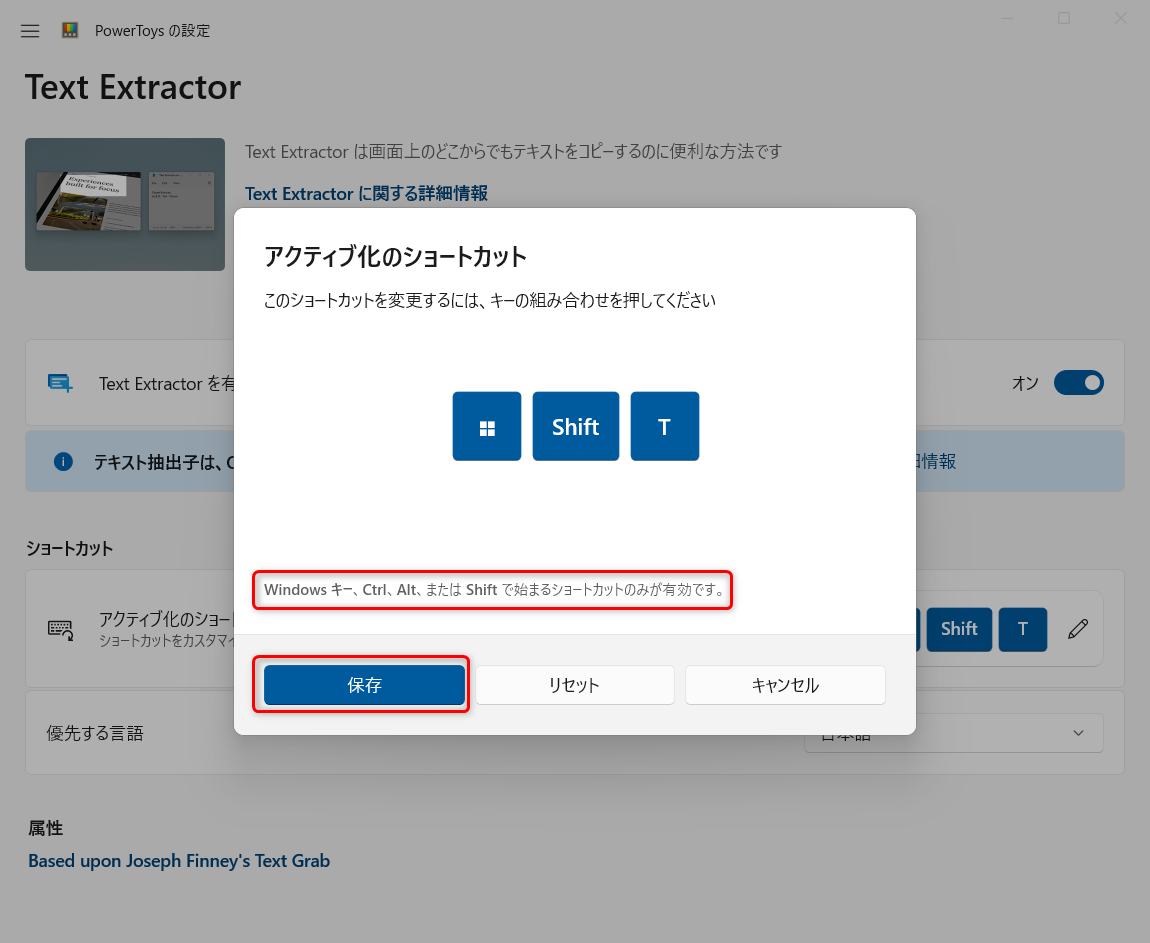Open the Based upon Joseph Finney's Text Grab link
Image resolution: width=1150 pixels, height=943 pixels.
179,860
